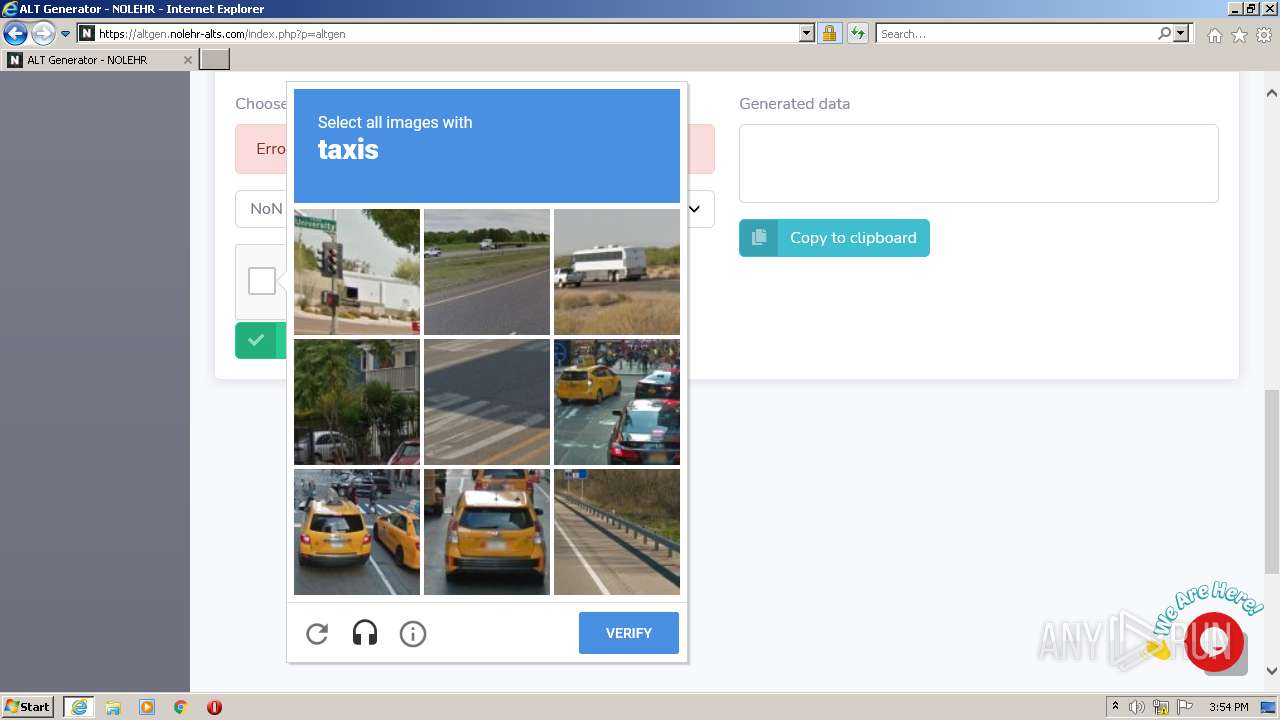This screenshot has width=1280, height=720.
Task: Click the magnifier search icon
Action: pos(1164,34)
